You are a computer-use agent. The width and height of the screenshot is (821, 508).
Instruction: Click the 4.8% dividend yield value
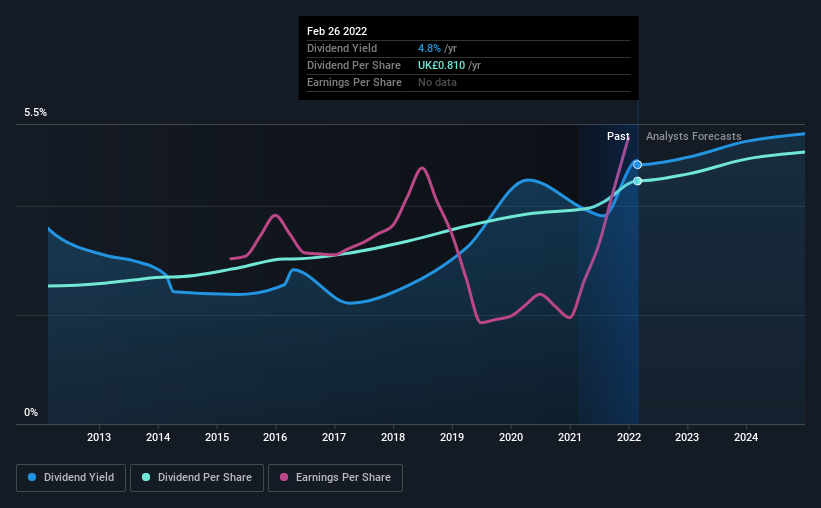(x=429, y=48)
